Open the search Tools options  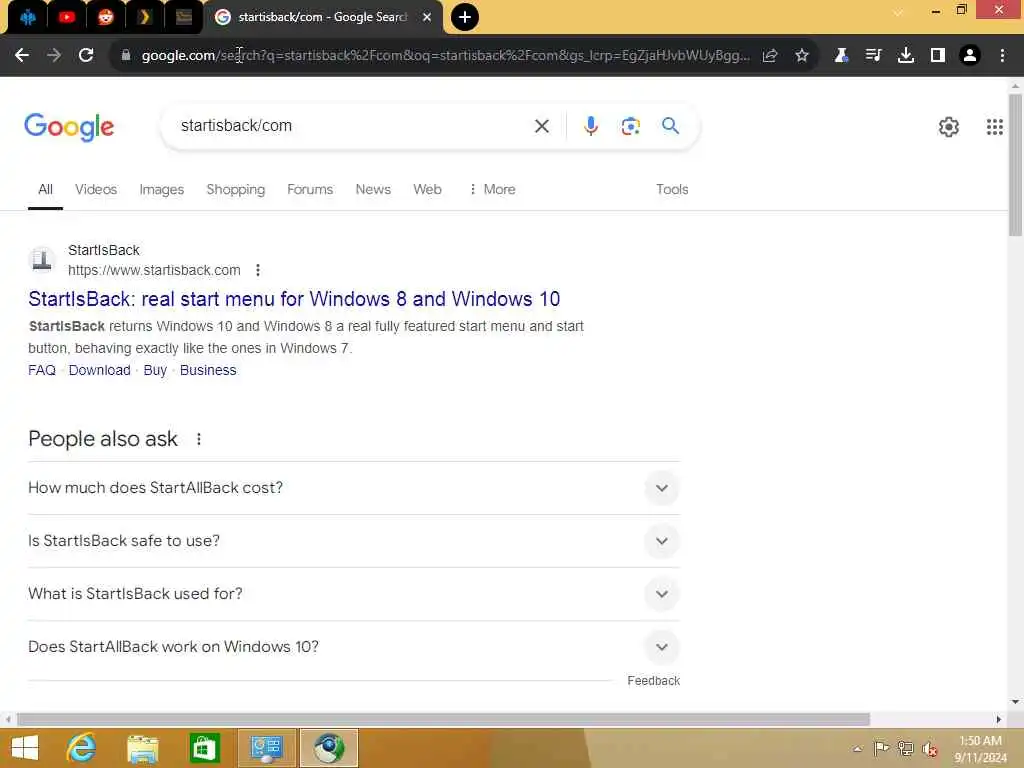(672, 189)
